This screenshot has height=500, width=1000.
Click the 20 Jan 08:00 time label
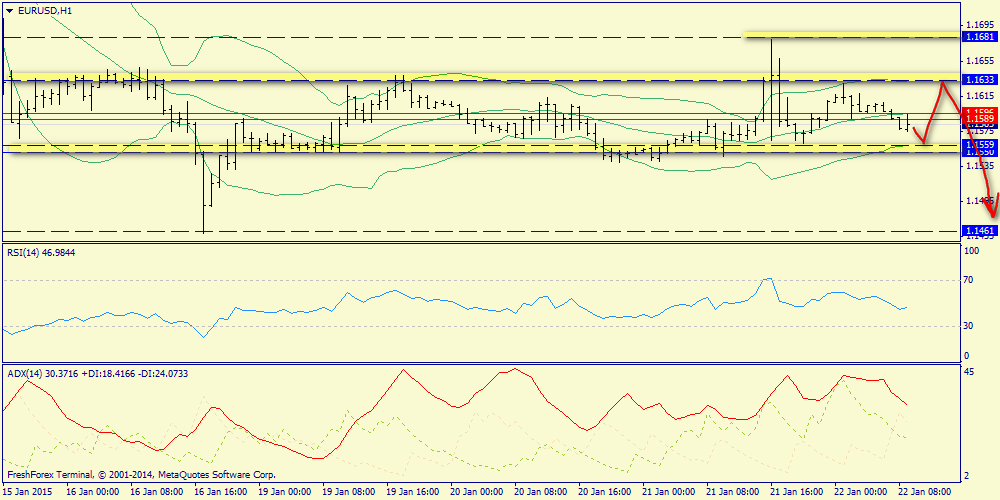(540, 492)
